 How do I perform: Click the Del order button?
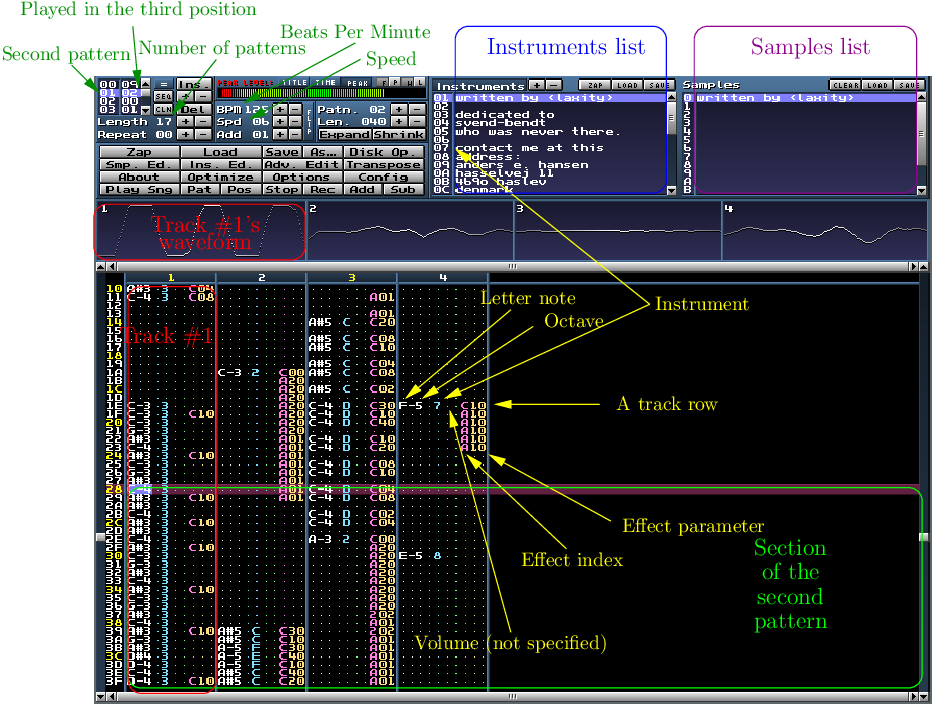click(193, 109)
